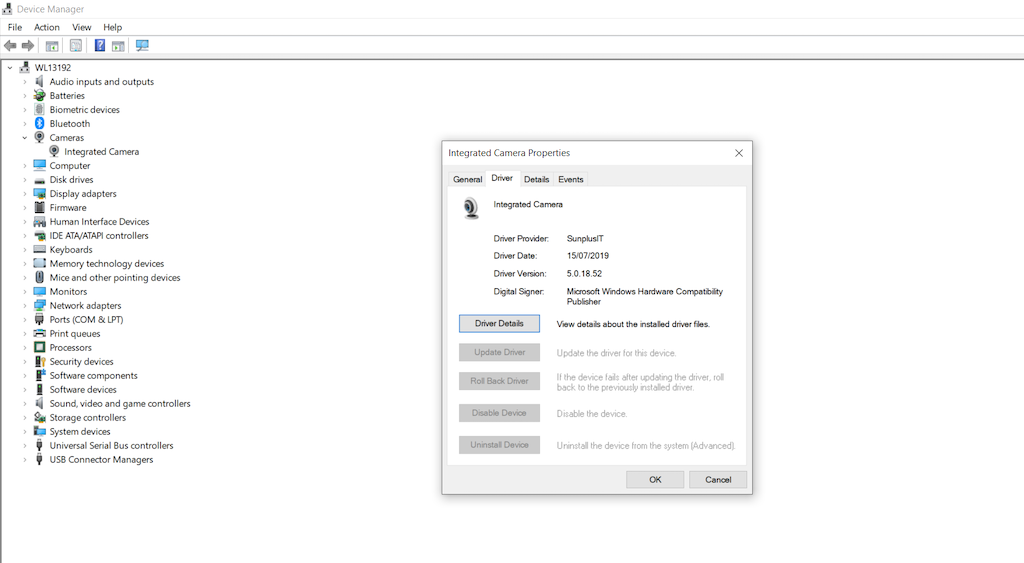
Task: Click the Batteries category icon
Action: click(40, 96)
